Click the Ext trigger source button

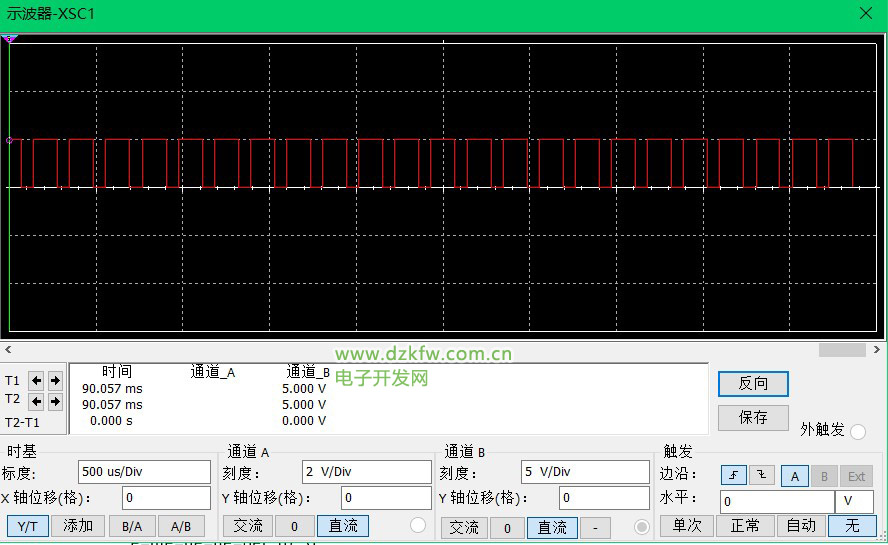857,476
